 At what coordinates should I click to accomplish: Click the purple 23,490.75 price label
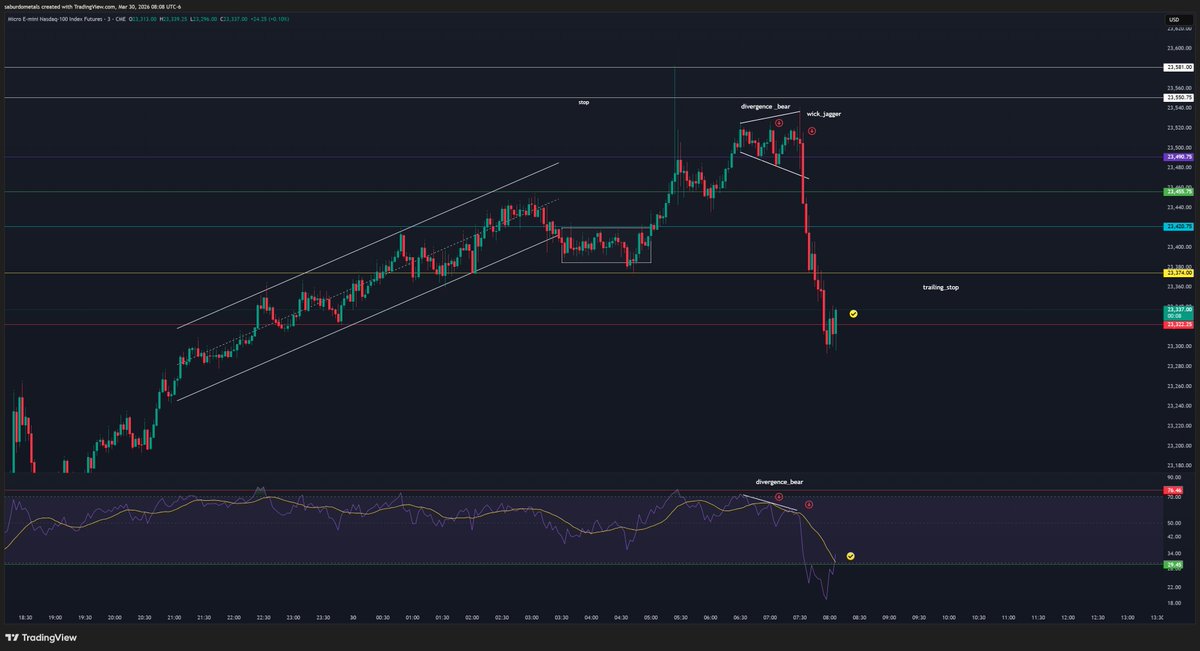coord(1179,157)
